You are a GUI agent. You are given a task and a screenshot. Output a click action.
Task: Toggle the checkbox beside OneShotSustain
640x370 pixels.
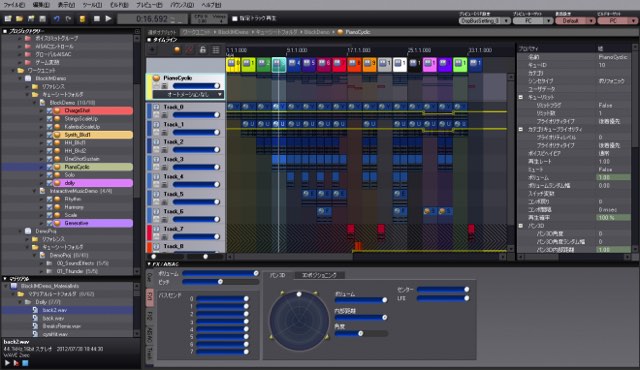pos(49,159)
